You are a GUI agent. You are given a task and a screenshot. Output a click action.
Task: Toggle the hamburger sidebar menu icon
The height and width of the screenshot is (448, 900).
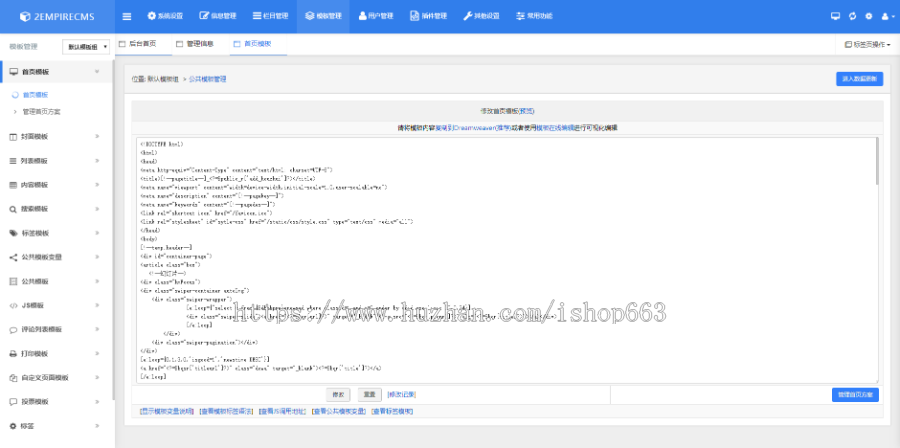click(x=127, y=16)
